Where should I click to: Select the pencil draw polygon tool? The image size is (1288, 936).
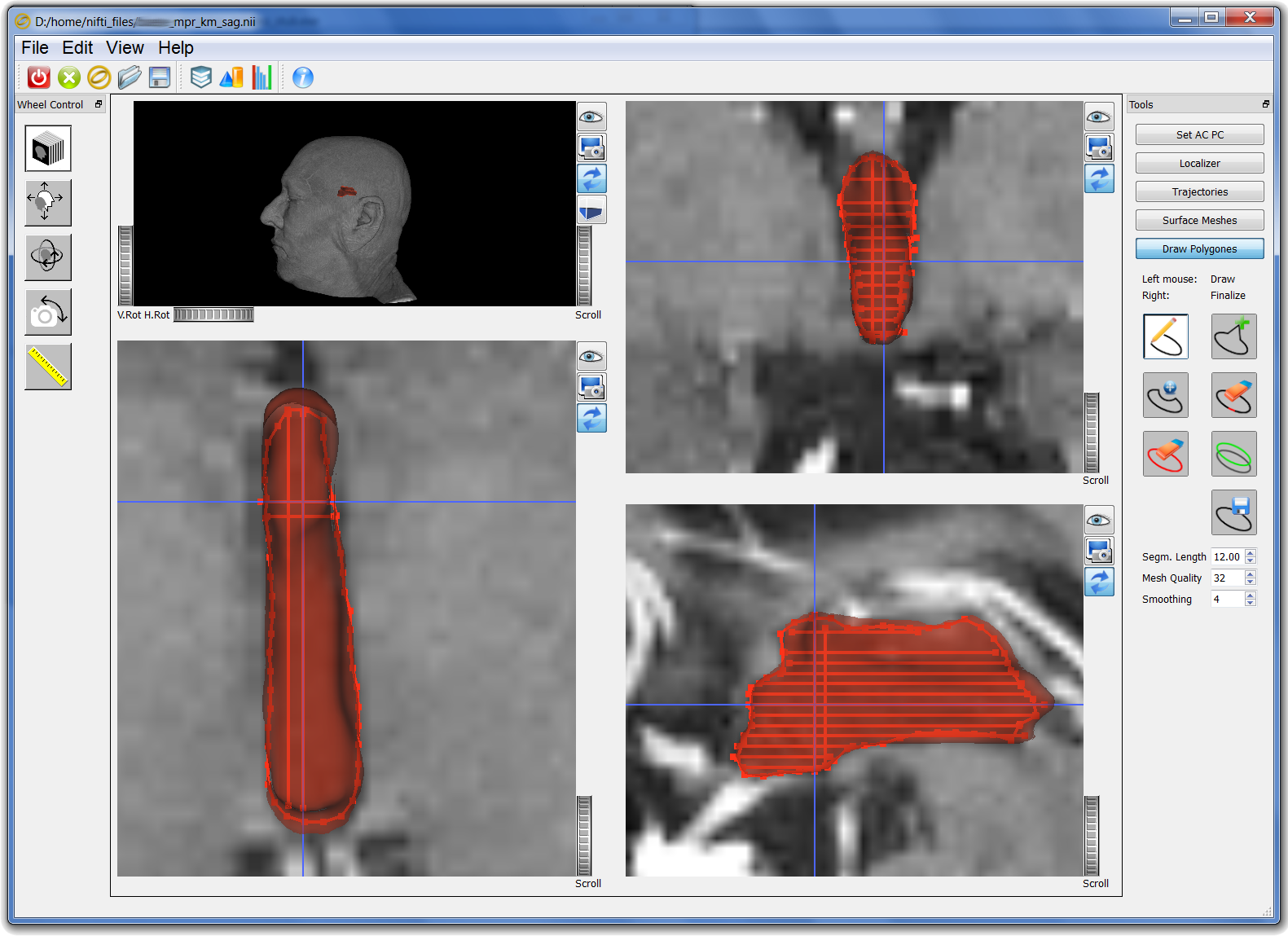pos(1165,336)
